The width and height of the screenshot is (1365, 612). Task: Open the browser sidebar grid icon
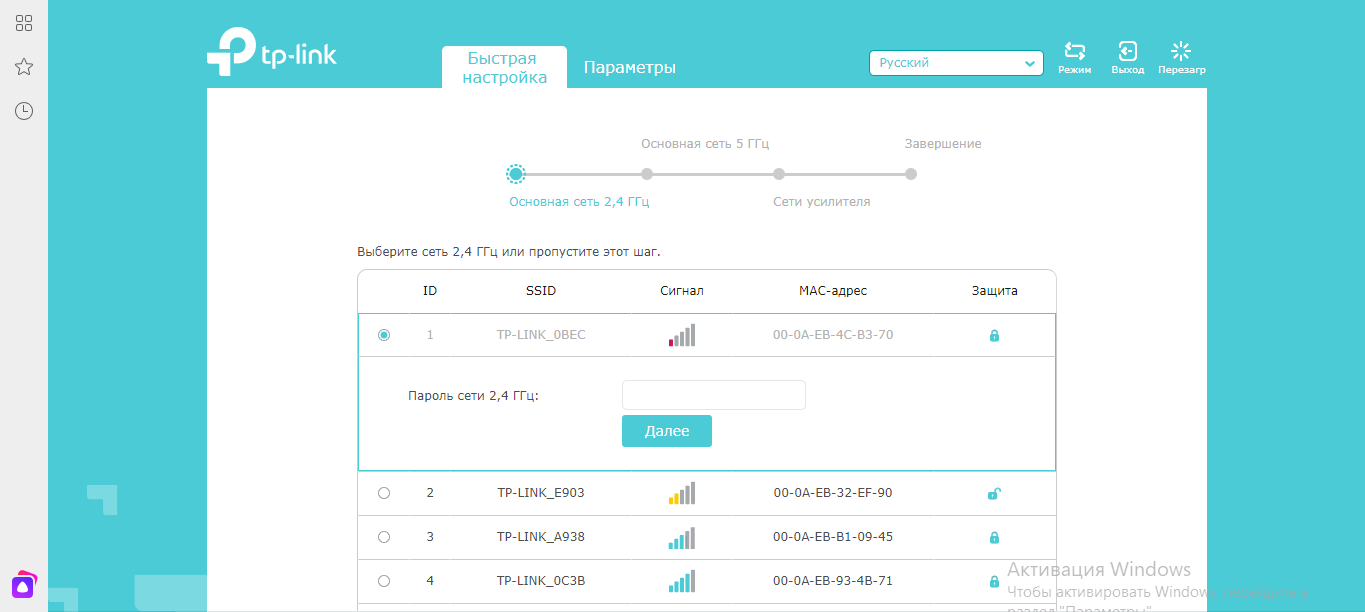coord(24,23)
